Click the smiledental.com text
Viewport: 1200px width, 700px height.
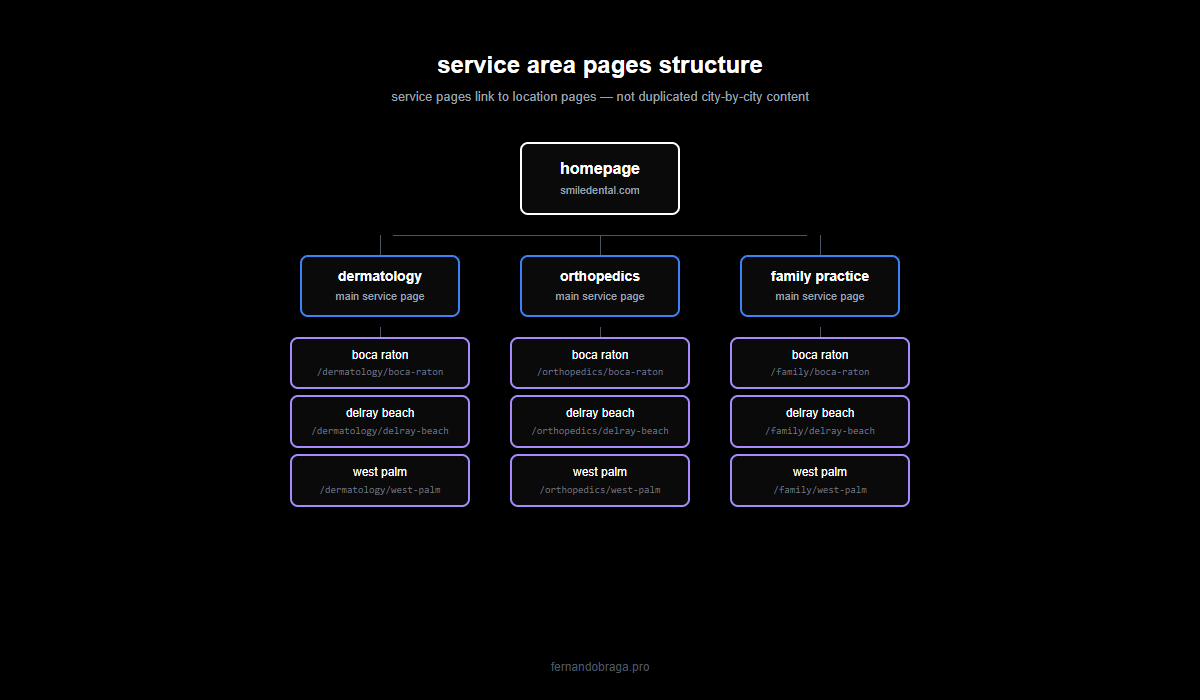(600, 190)
